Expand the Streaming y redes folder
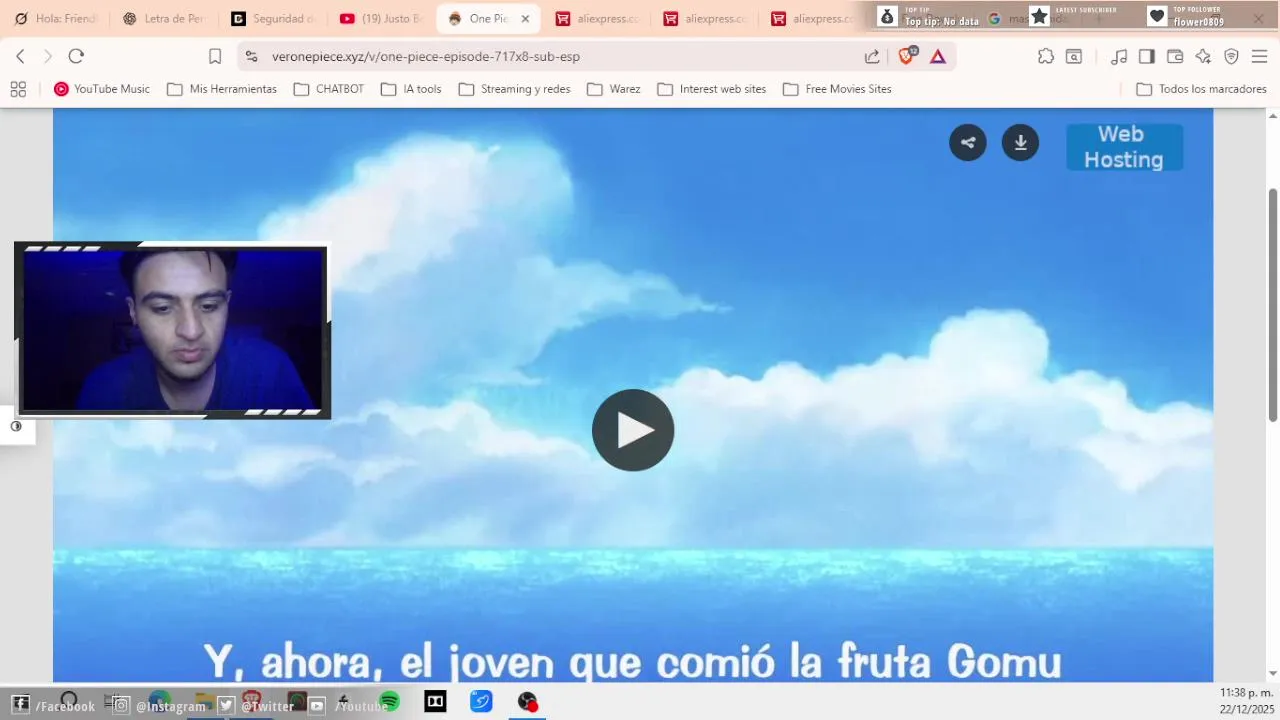Image resolution: width=1280 pixels, height=720 pixels. [x=514, y=89]
